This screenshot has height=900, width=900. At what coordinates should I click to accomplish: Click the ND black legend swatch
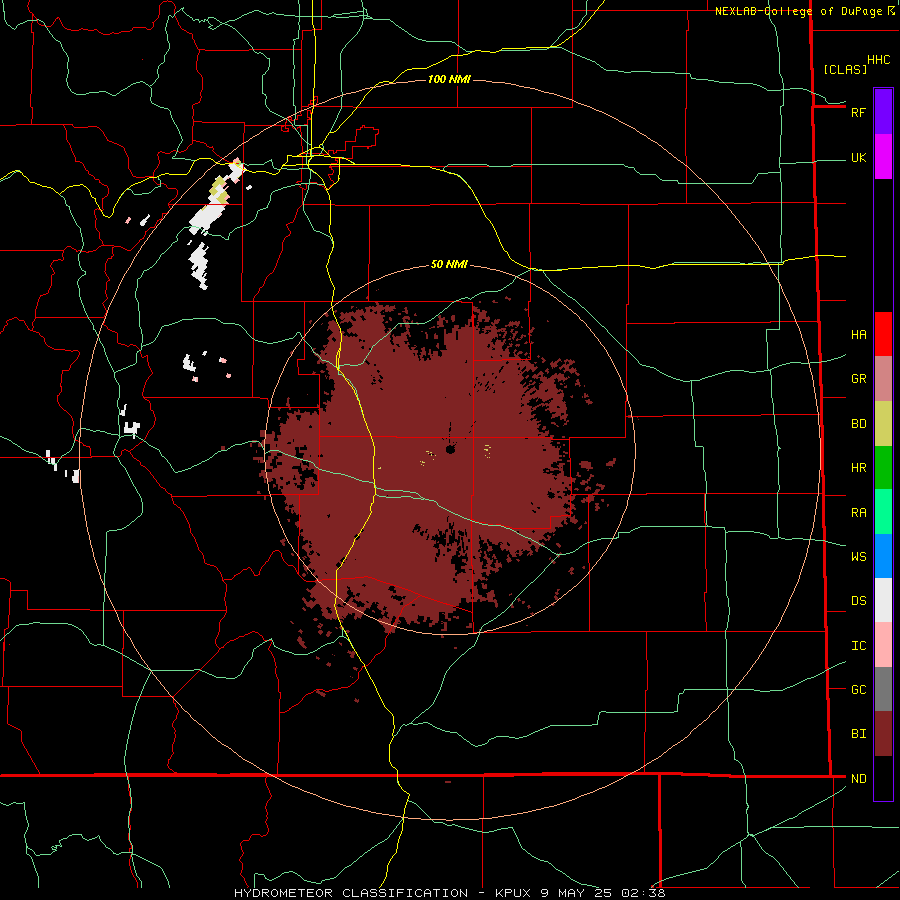[x=883, y=778]
